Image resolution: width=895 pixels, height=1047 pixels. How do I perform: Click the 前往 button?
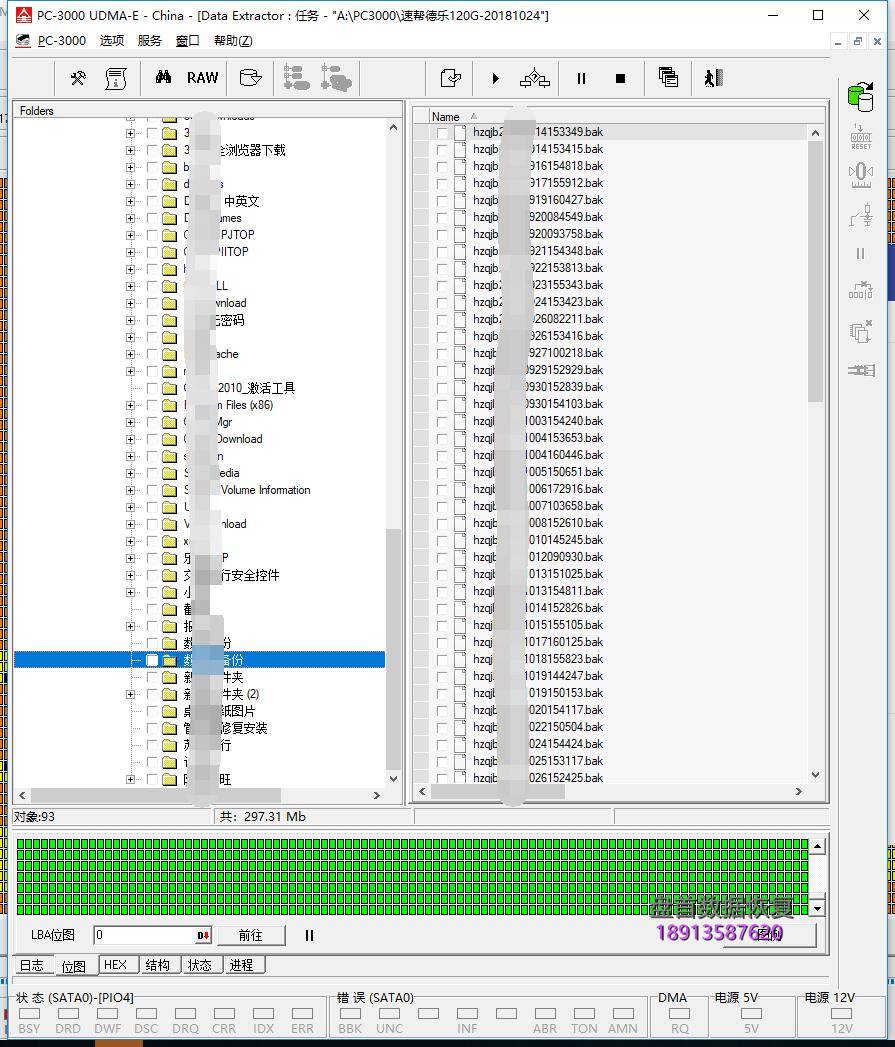(x=251, y=935)
